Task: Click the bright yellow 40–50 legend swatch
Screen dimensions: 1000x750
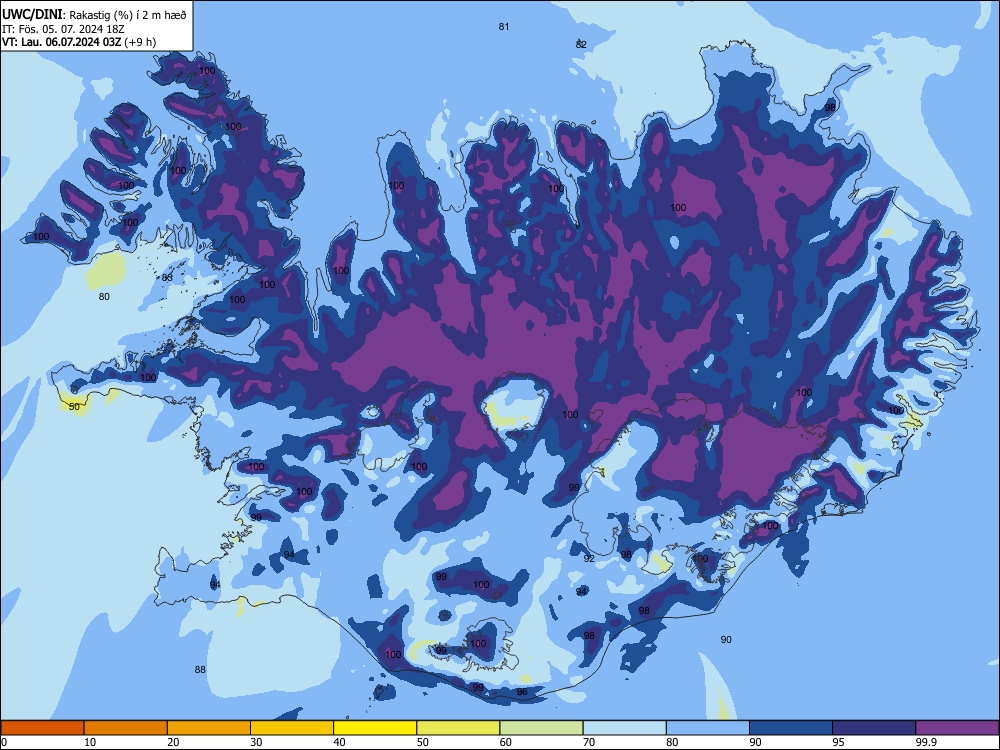Action: 375,728
